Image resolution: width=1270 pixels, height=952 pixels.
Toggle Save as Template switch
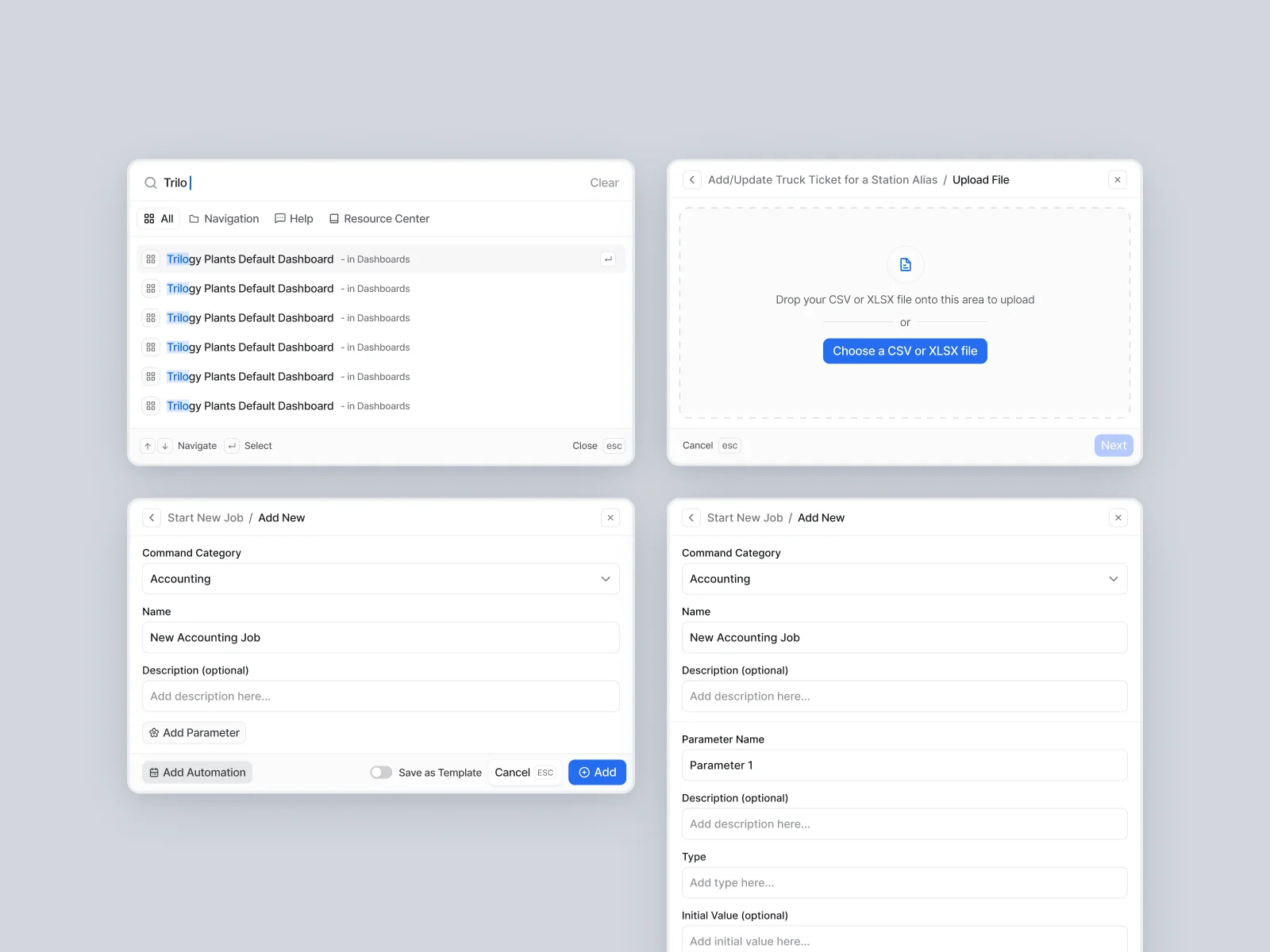381,773
